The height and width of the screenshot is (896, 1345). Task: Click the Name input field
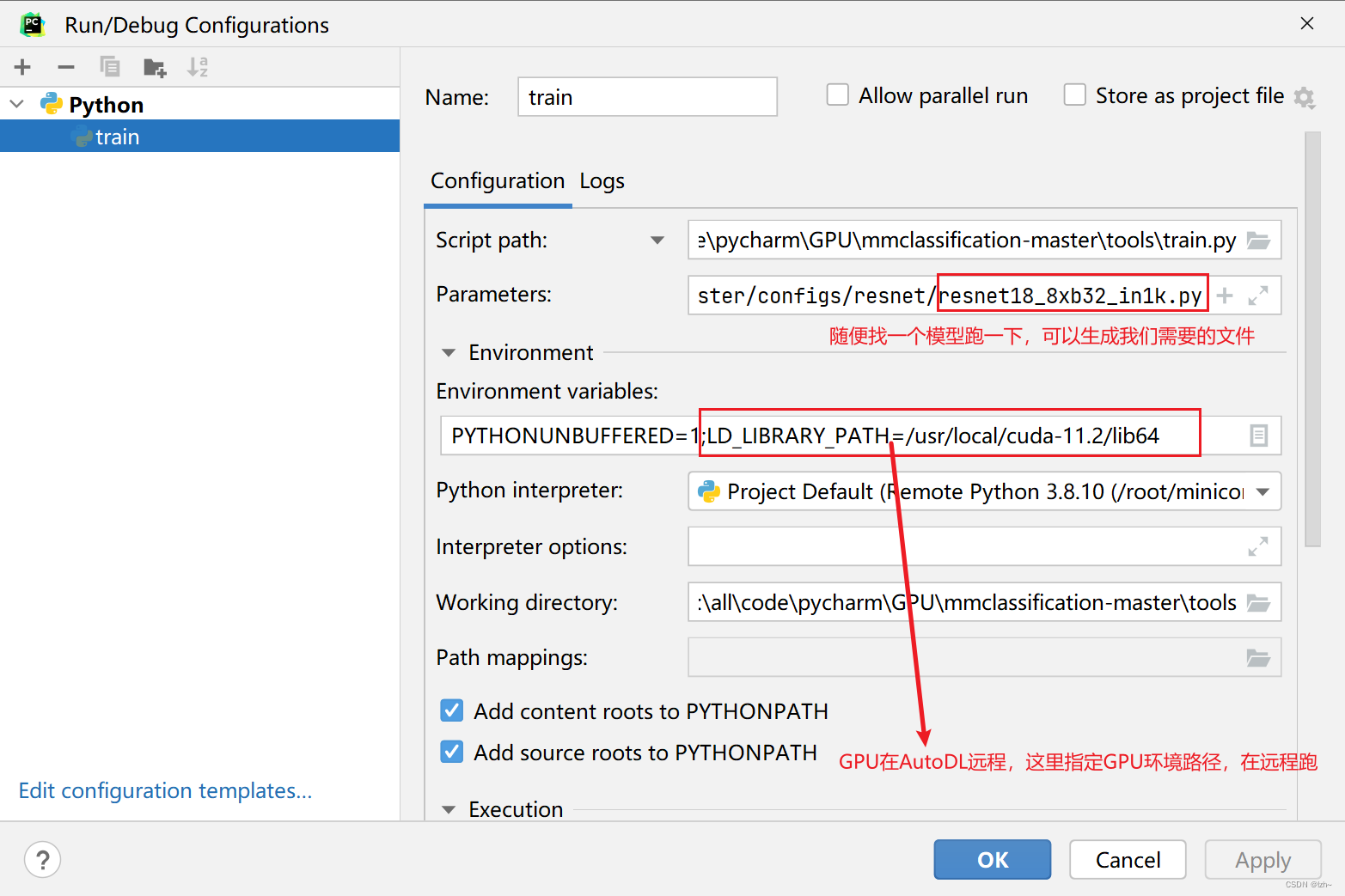coord(647,97)
